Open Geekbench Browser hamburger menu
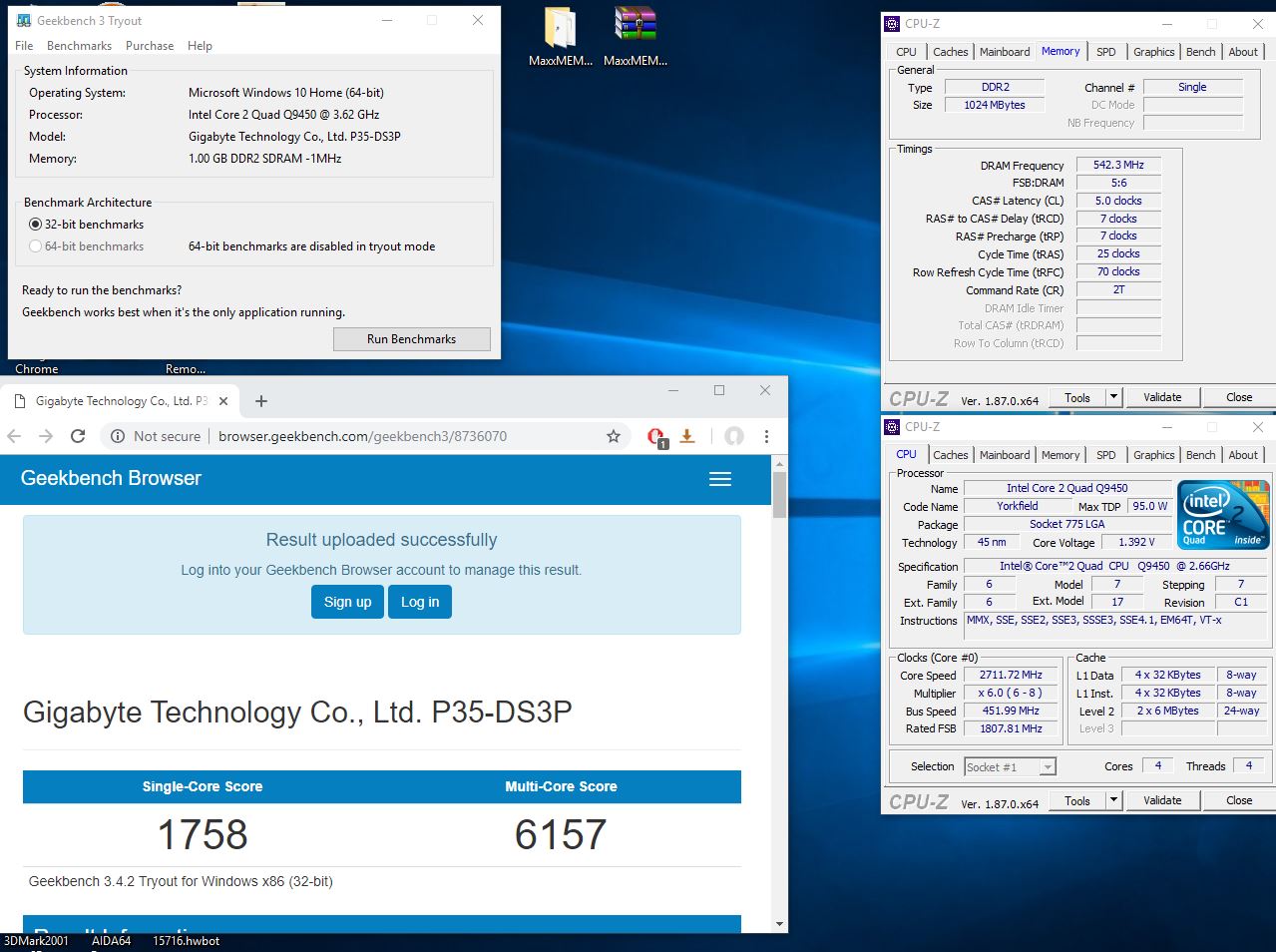 click(x=720, y=479)
